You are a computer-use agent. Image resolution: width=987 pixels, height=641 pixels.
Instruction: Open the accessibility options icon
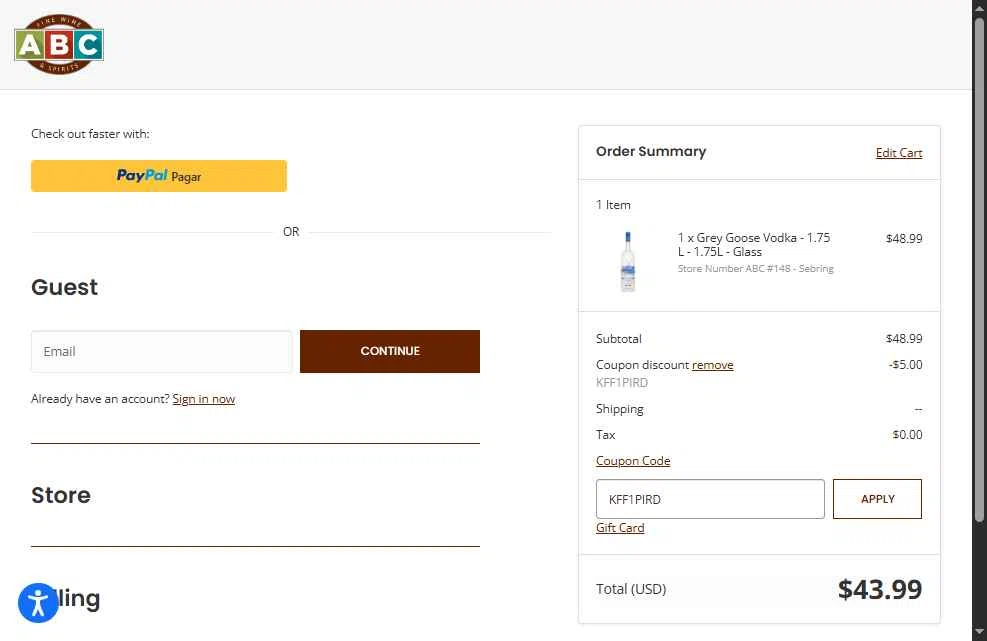[x=38, y=603]
